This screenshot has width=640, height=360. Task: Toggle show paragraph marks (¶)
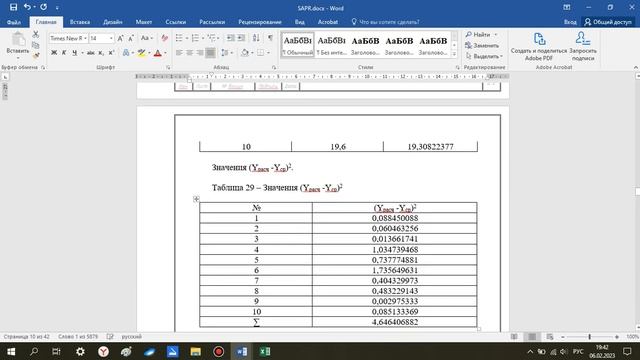(270, 38)
